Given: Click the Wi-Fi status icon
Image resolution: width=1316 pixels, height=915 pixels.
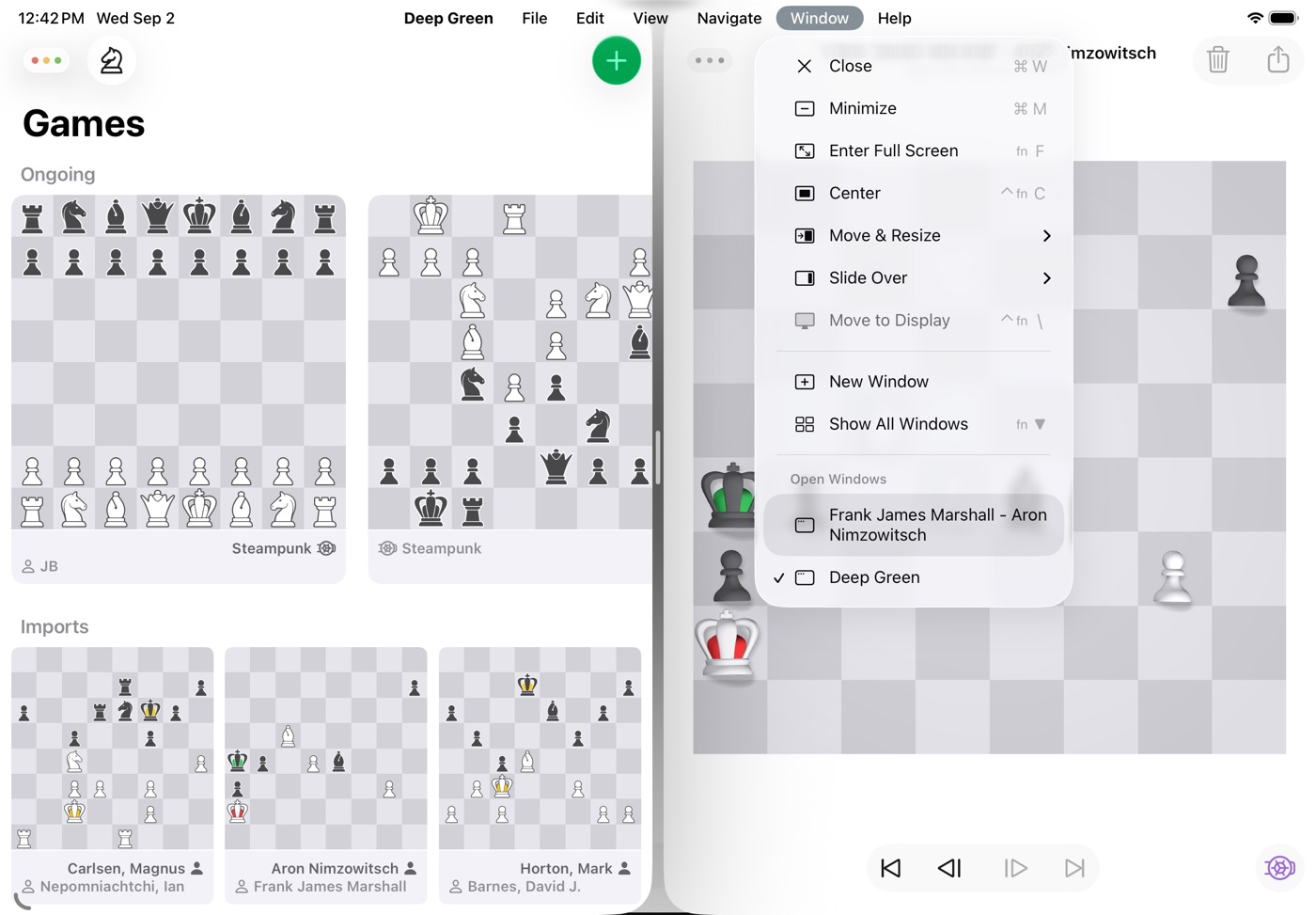Looking at the screenshot, I should 1255,18.
